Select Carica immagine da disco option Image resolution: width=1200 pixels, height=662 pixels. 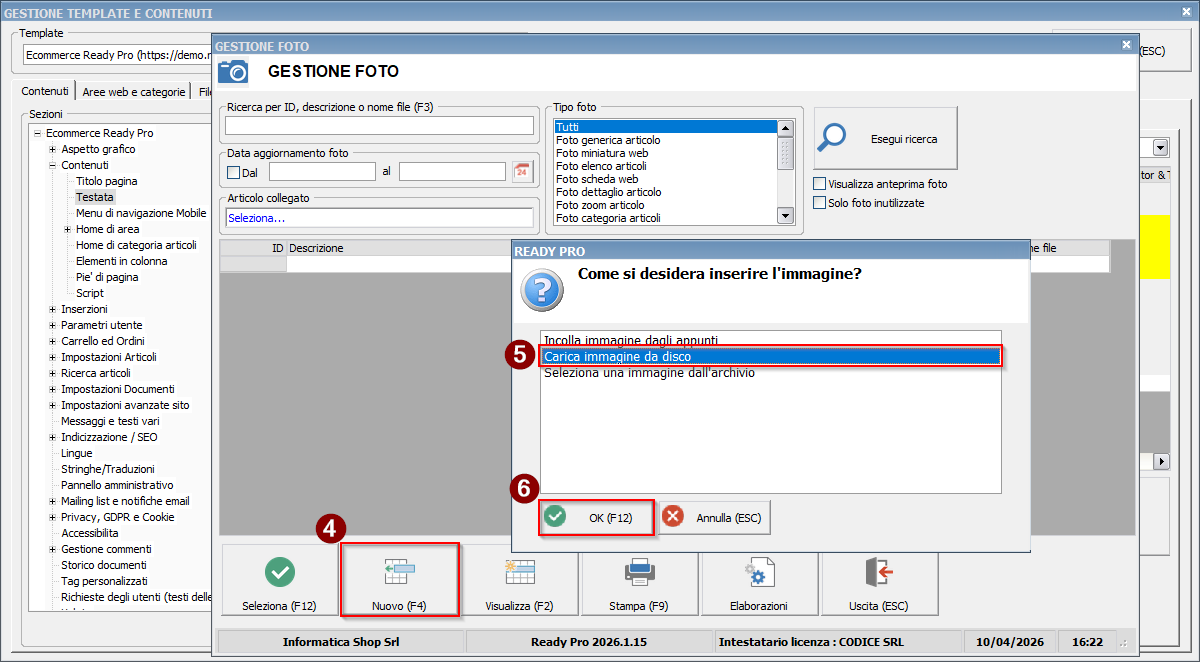tap(770, 356)
